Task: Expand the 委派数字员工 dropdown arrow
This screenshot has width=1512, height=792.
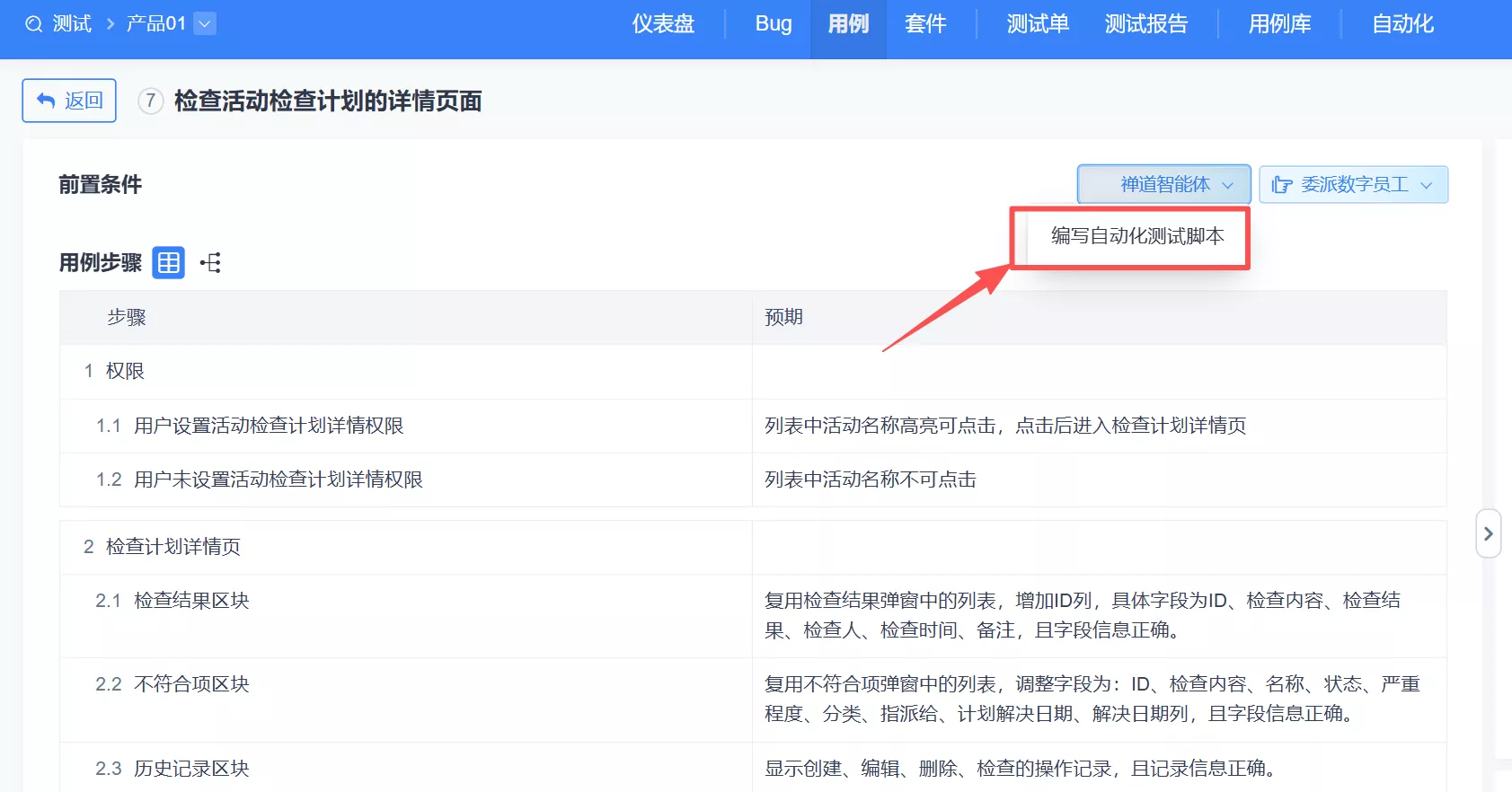Action: (x=1426, y=185)
